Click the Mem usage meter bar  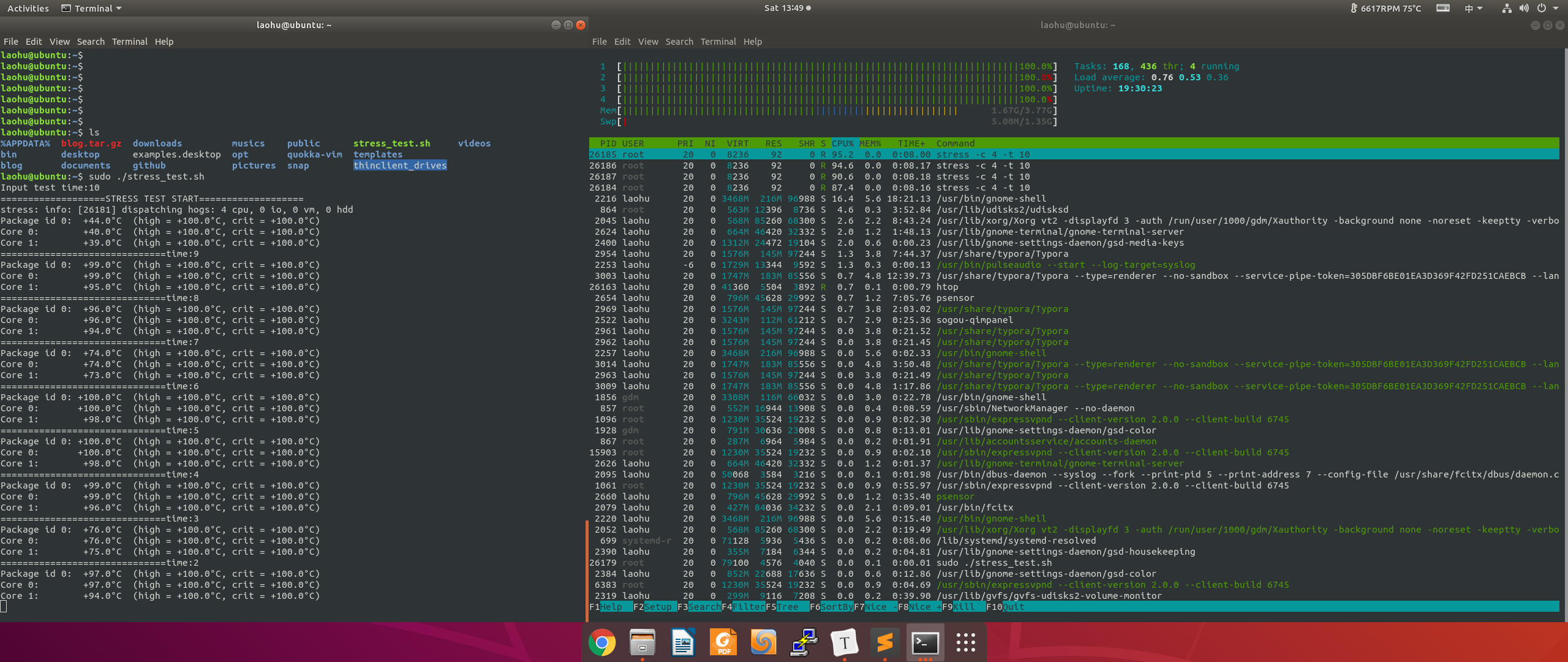click(x=829, y=110)
